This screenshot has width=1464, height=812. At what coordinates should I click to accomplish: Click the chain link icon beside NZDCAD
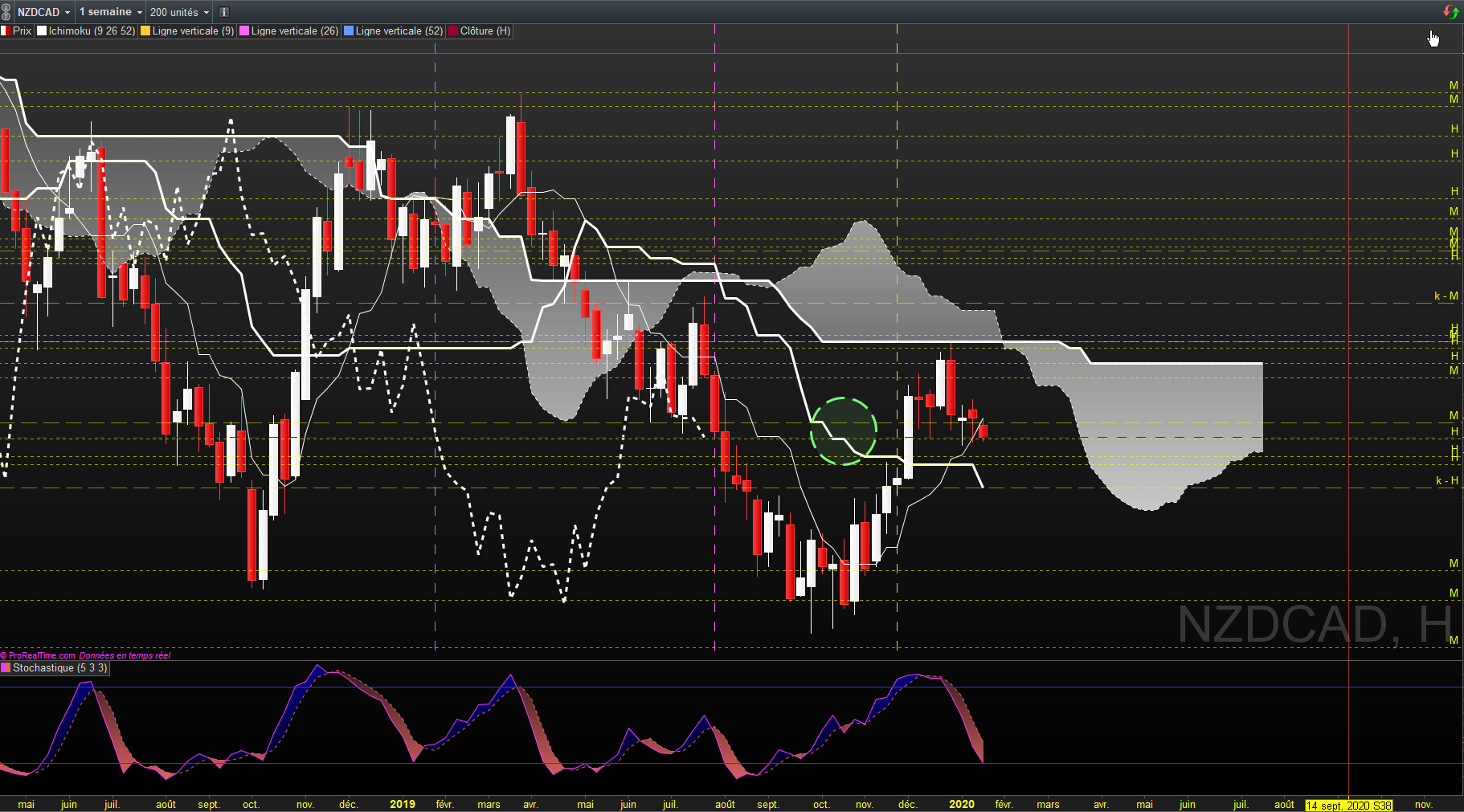tap(6, 12)
